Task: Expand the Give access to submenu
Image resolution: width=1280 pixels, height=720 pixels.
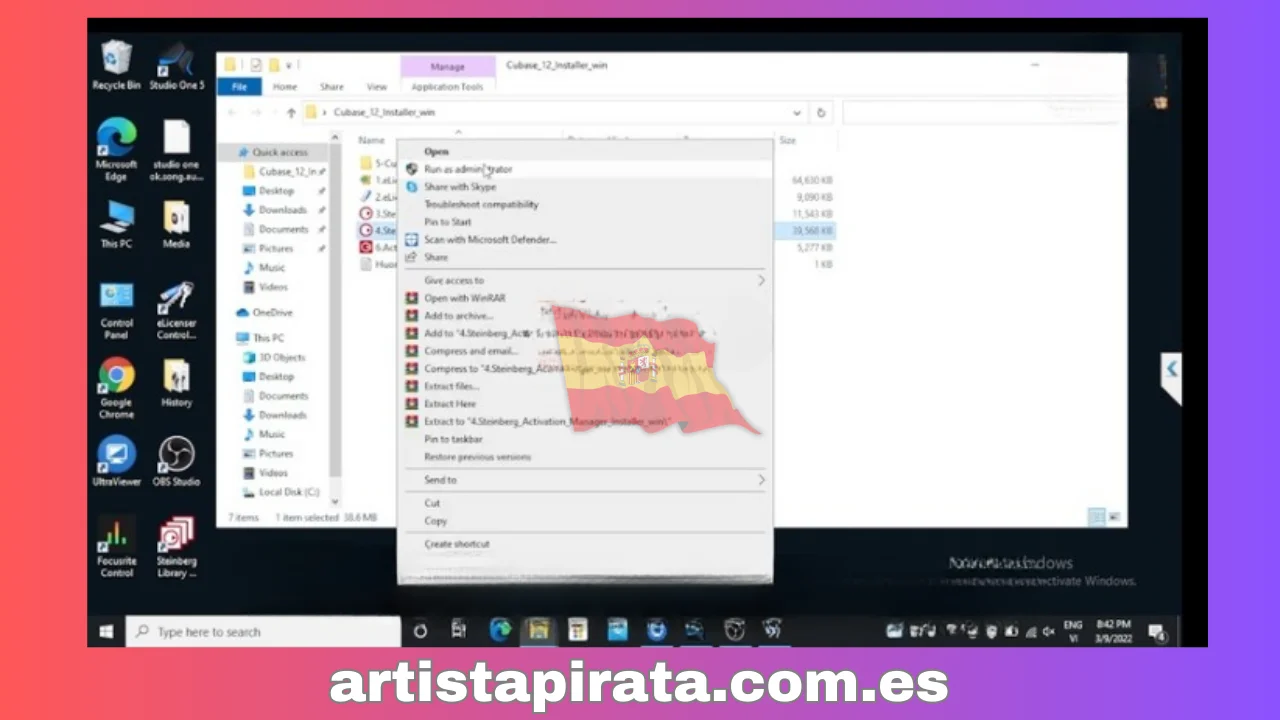Action: coord(585,280)
